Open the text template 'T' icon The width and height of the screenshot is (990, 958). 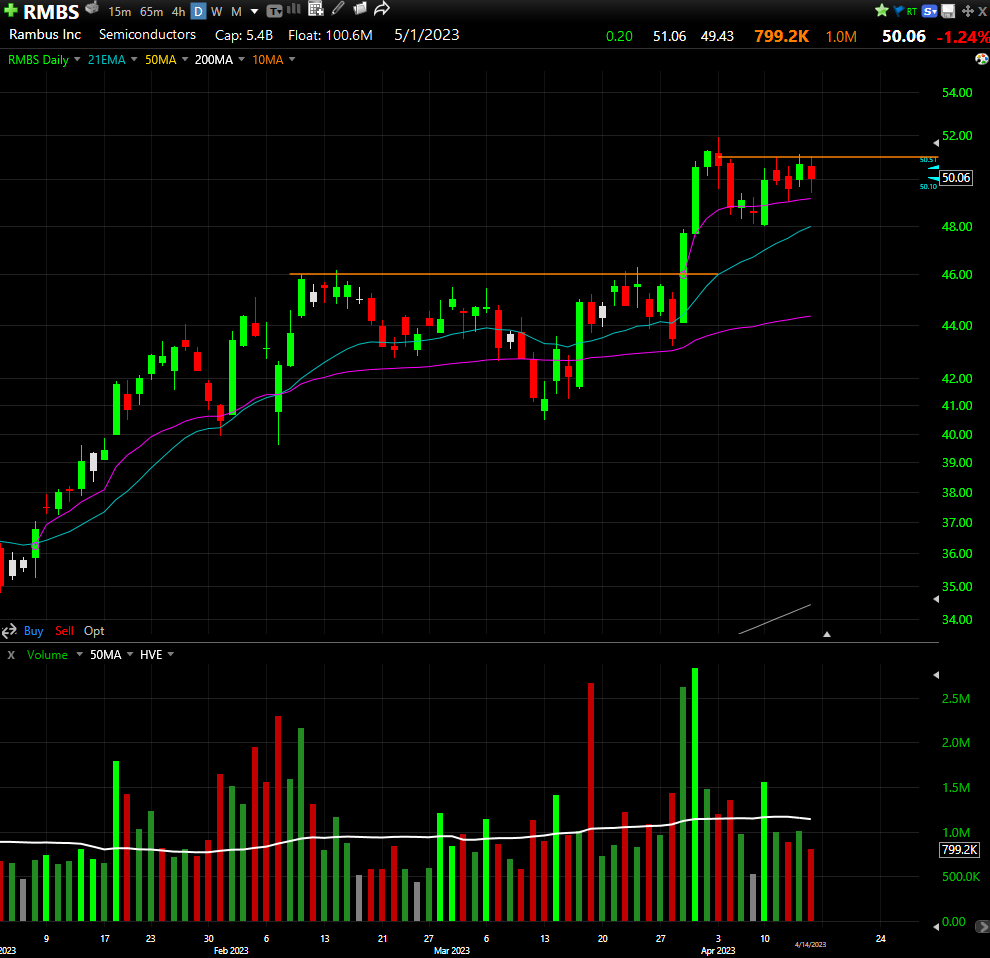(275, 11)
